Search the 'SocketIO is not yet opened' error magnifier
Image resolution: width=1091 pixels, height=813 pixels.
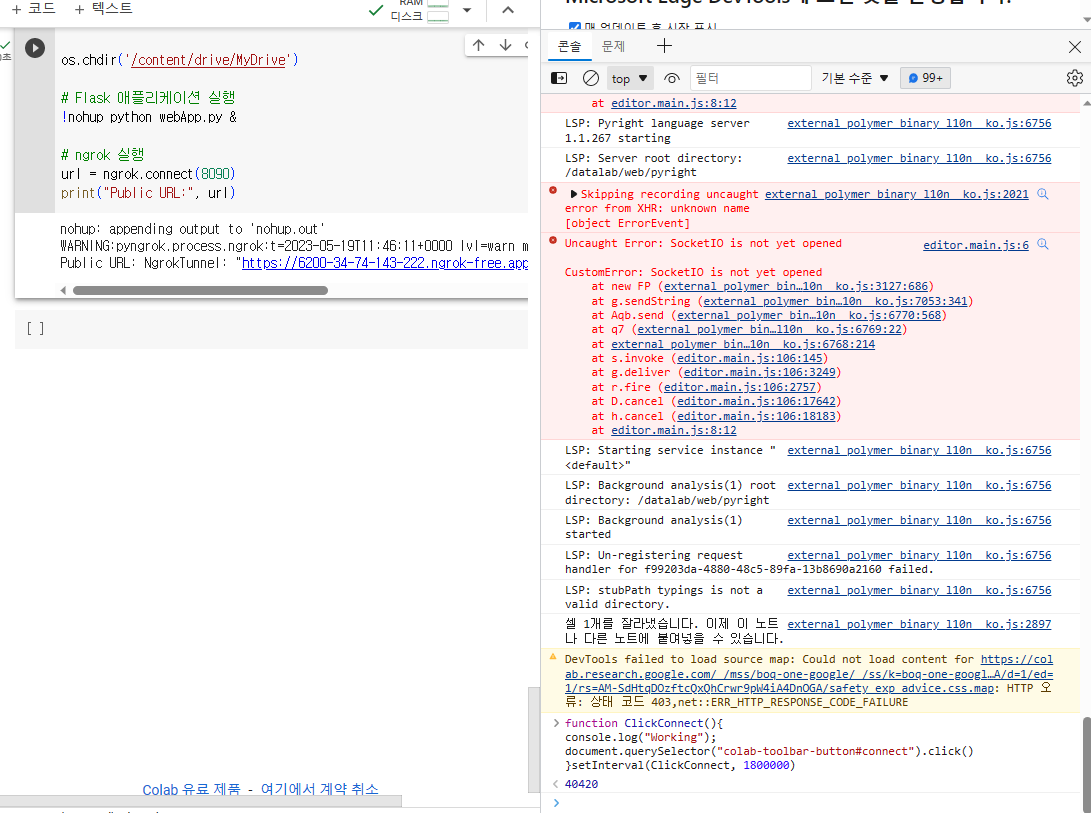tap(1042, 244)
